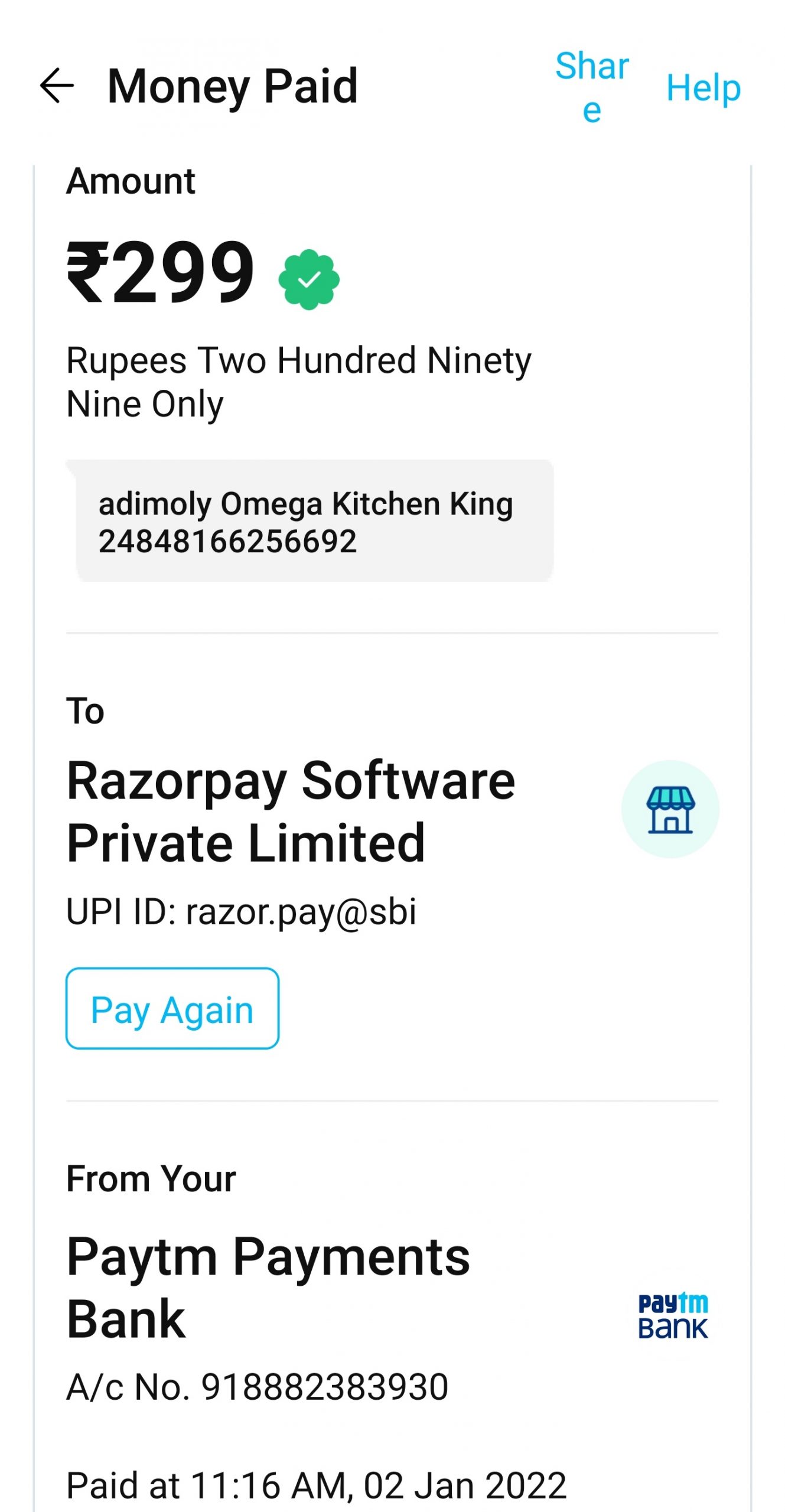Open the Share option
This screenshot has height=1512, width=785.
[592, 87]
